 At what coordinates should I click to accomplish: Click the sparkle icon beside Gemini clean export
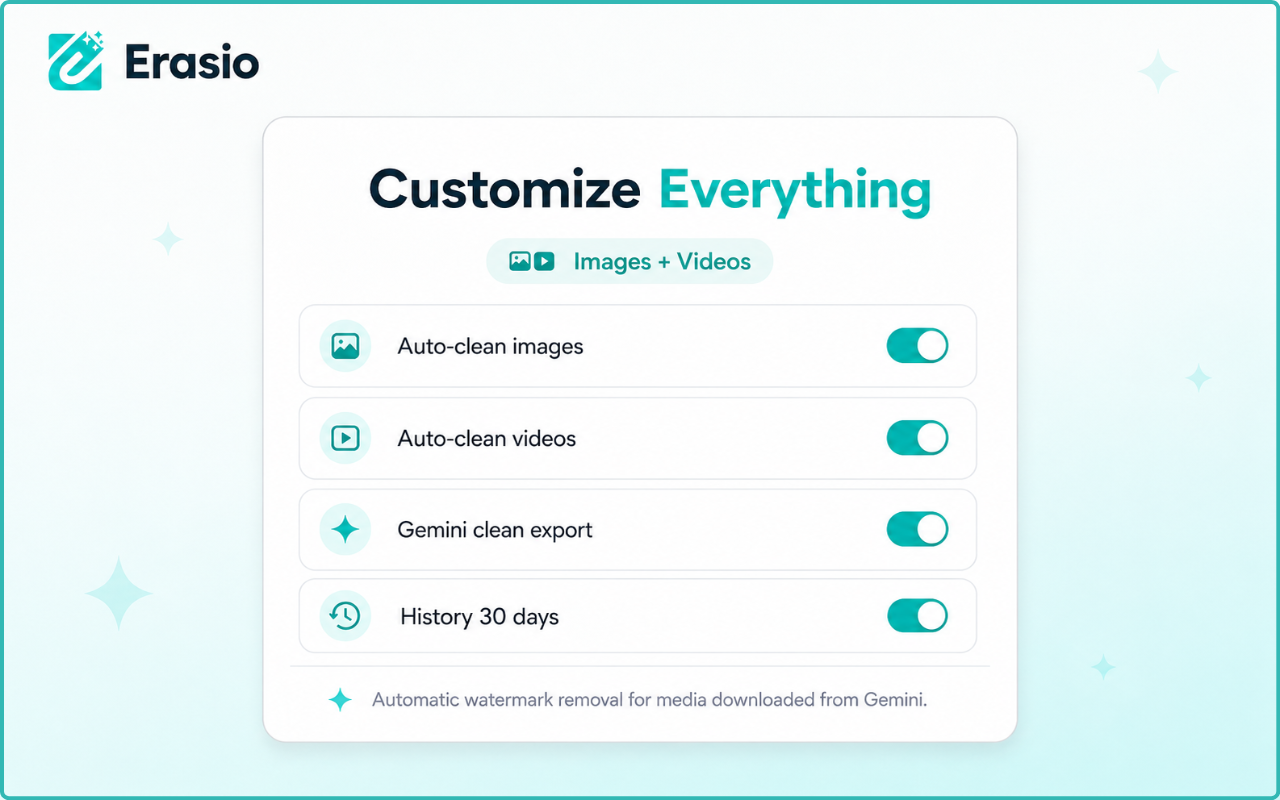point(345,529)
